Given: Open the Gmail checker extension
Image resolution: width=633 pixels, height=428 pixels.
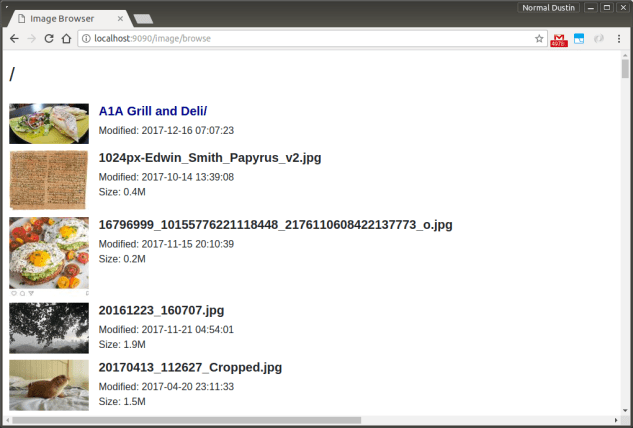Looking at the screenshot, I should [559, 39].
